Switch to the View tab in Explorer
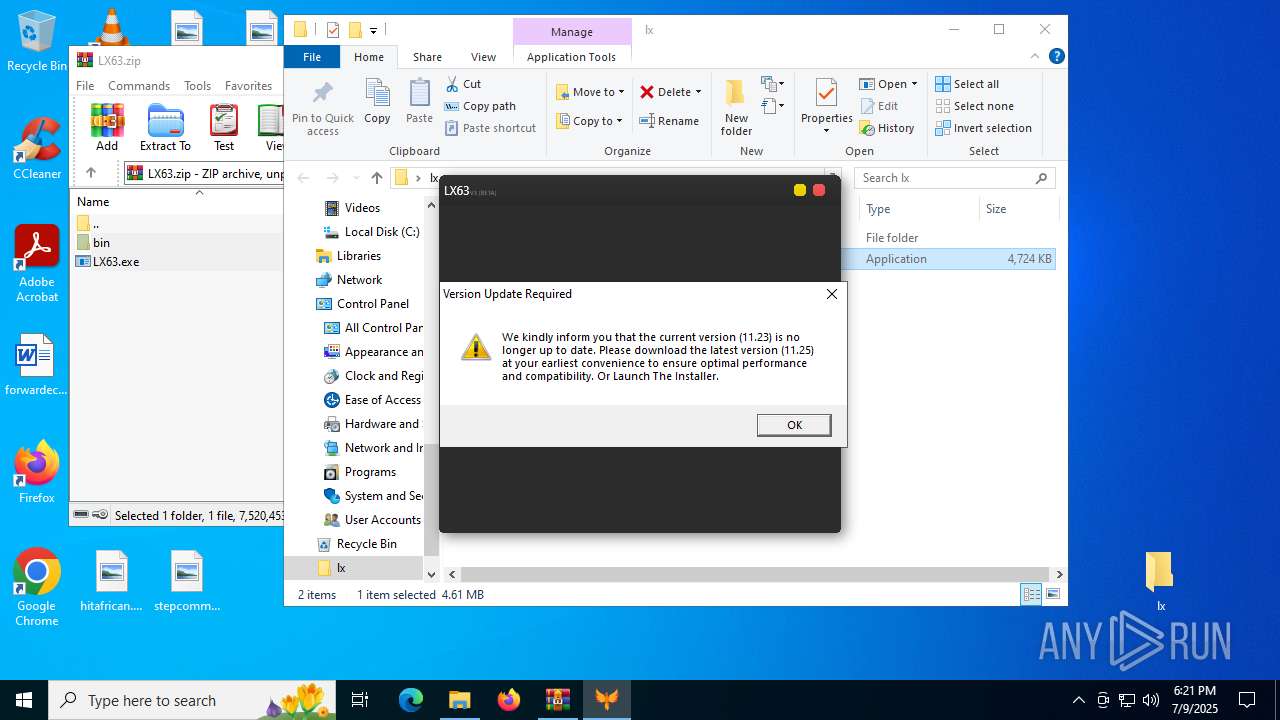 click(x=483, y=57)
